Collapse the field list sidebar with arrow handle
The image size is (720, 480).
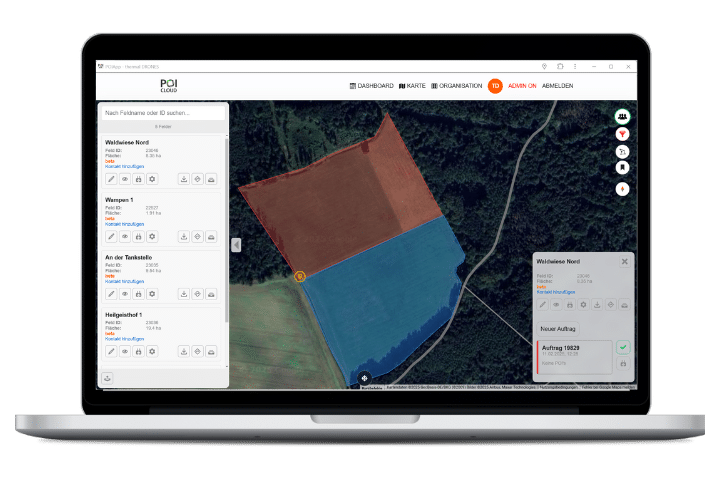(x=236, y=245)
